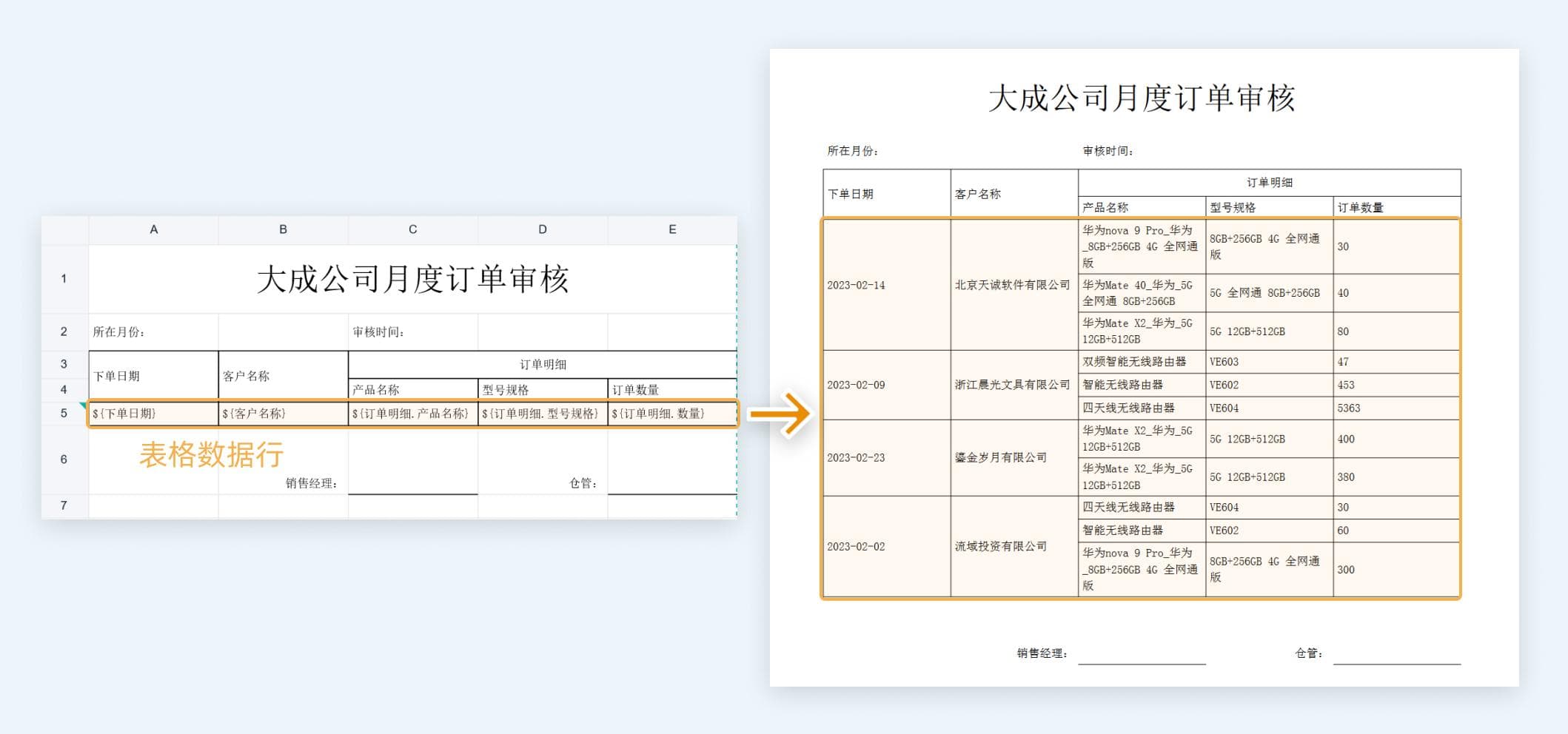This screenshot has width=1568, height=734.
Task: Click the 客户名称 header cell in spreadsheet
Action: coord(283,375)
